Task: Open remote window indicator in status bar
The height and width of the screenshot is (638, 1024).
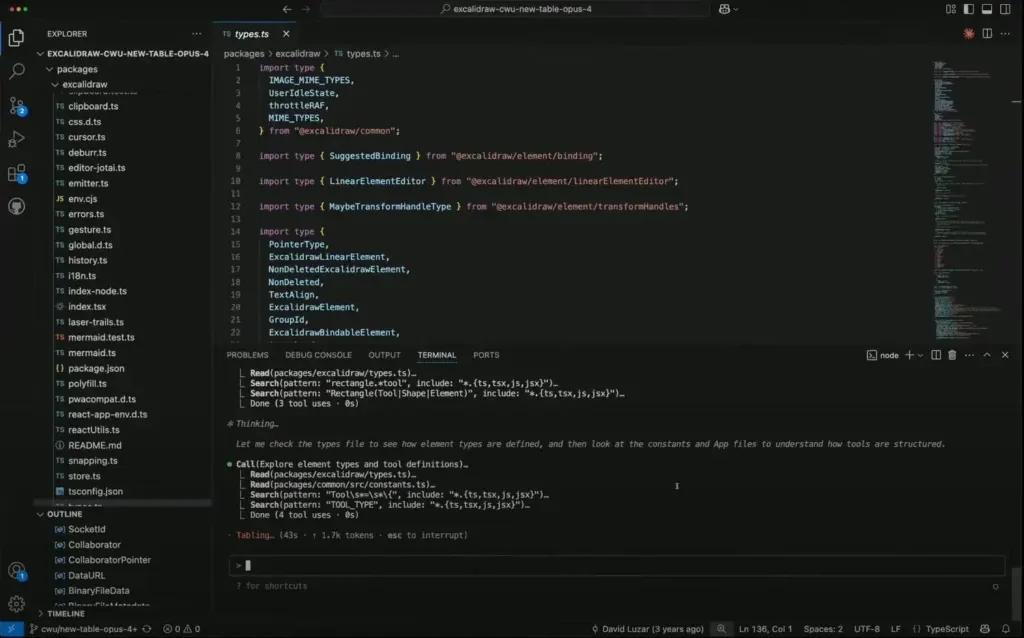Action: pyautogui.click(x=11, y=630)
